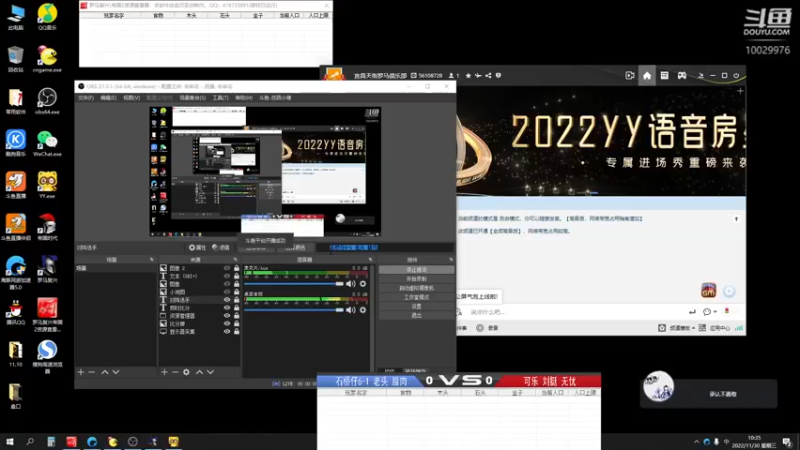Click the star favorite icon in YY title bar

(468, 76)
